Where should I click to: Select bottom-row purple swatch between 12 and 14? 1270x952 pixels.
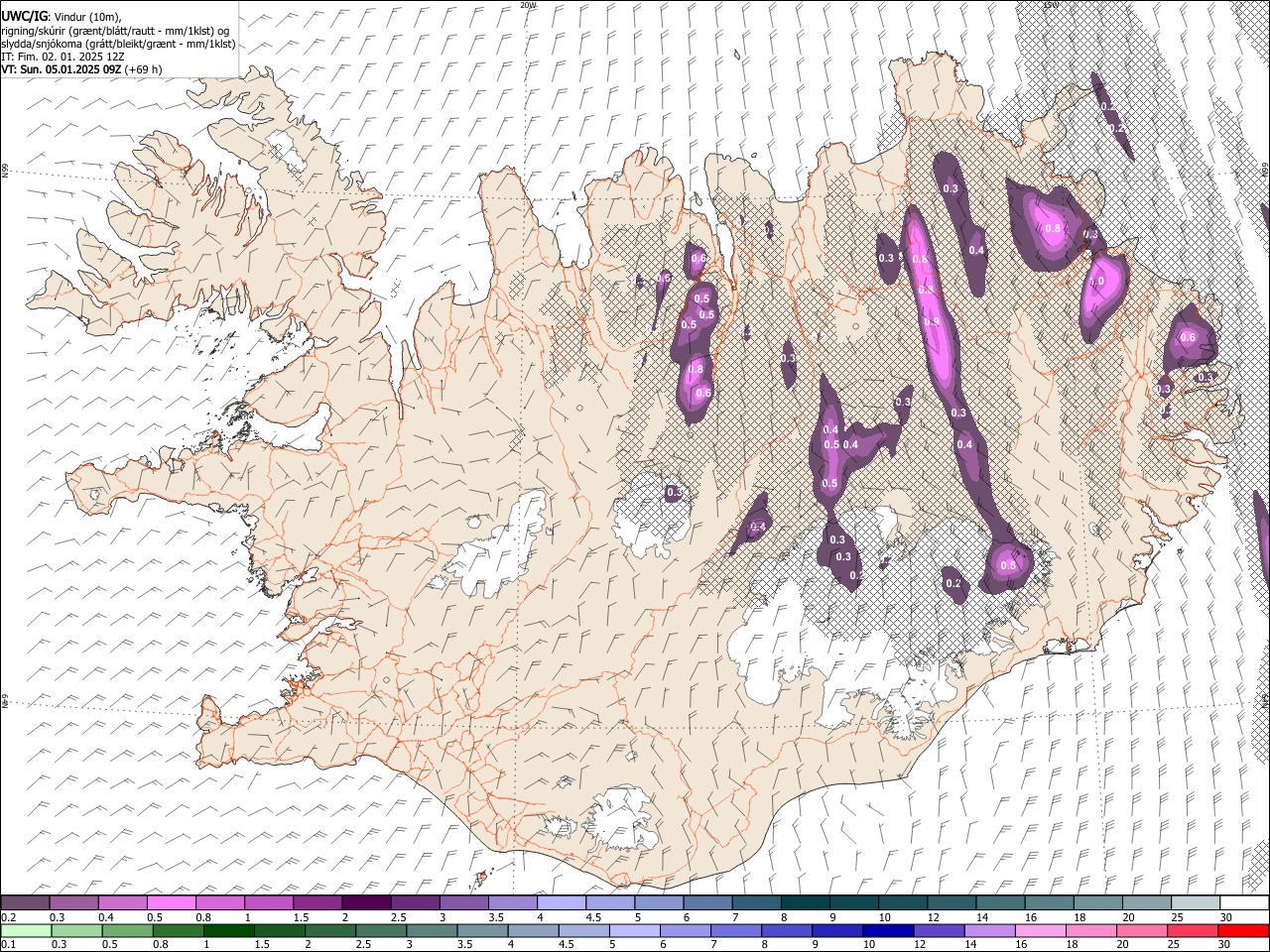click(938, 930)
